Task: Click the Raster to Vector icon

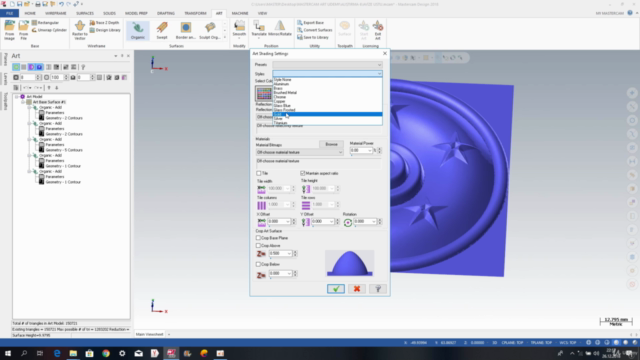Action: (80, 30)
